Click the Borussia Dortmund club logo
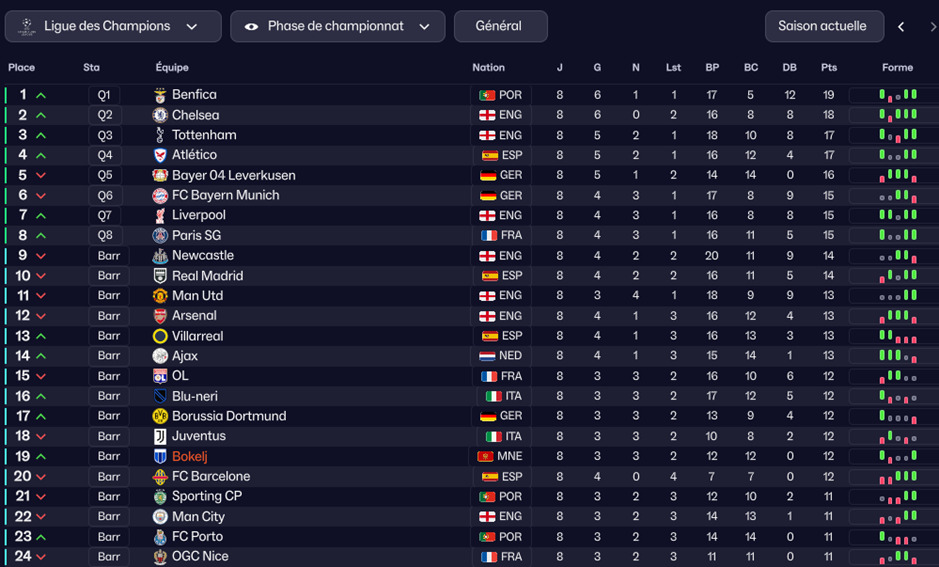The image size is (939, 567). coord(160,416)
